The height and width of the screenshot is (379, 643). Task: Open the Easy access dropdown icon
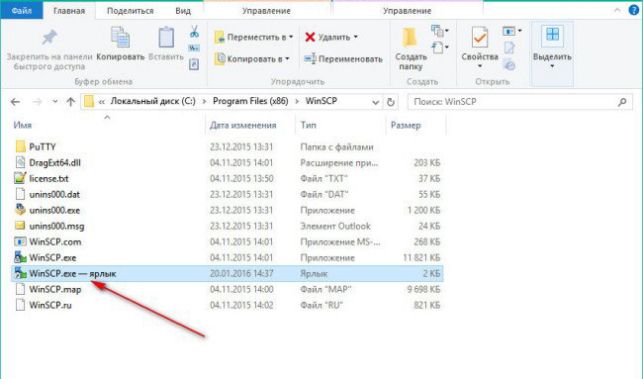tap(439, 48)
